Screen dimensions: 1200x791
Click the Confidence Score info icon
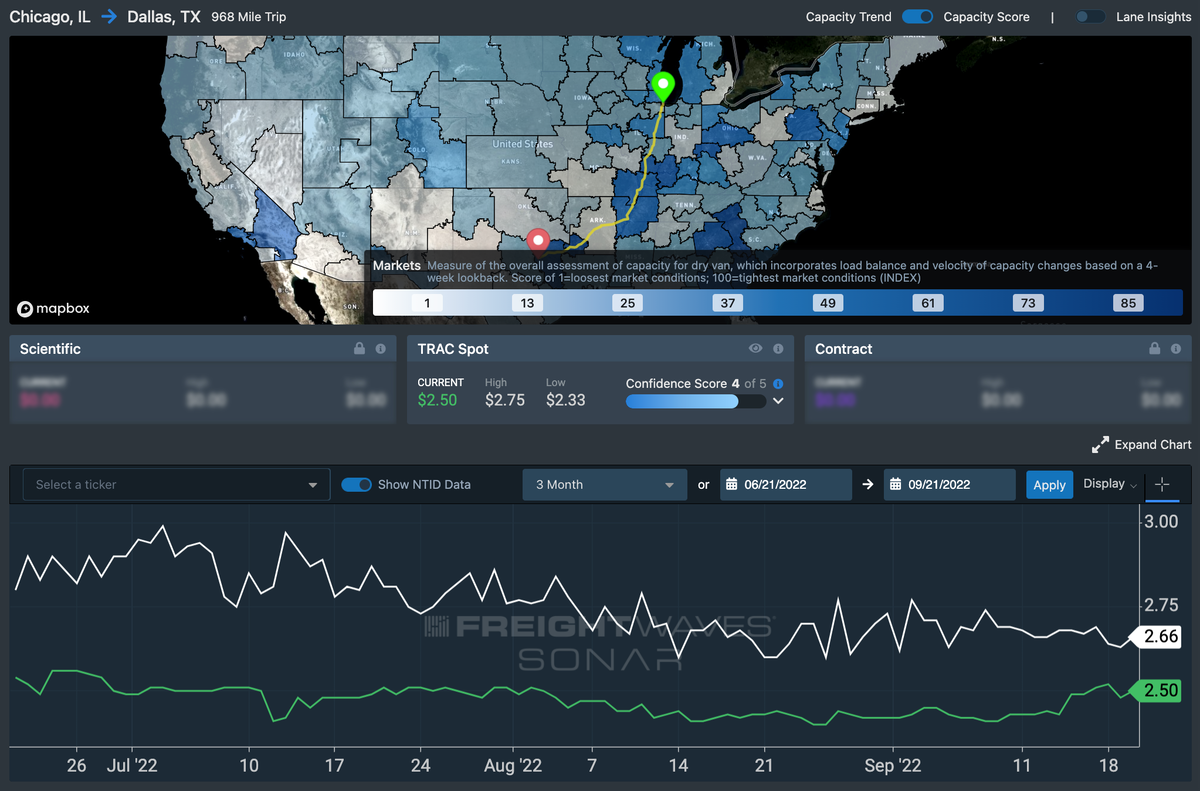(x=778, y=384)
